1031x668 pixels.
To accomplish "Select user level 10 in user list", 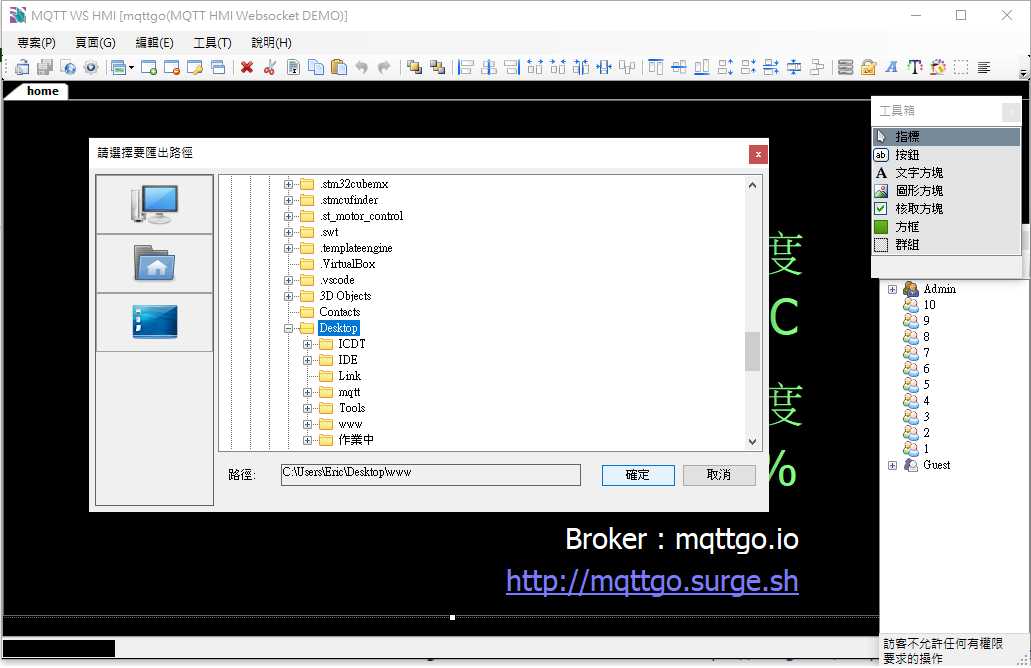I will coord(929,305).
